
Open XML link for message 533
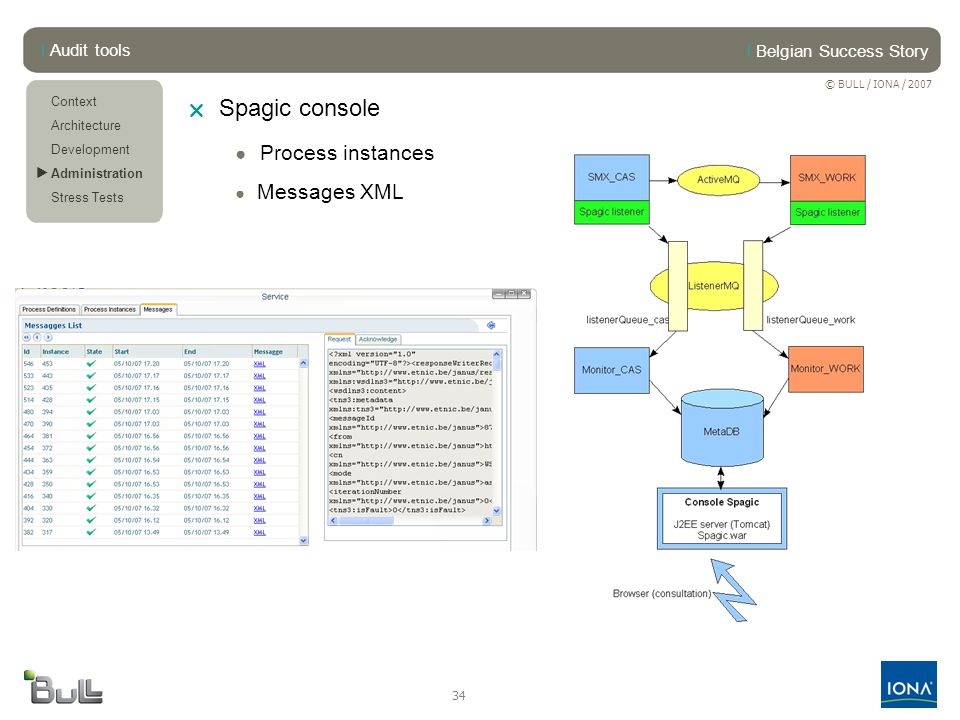coord(260,375)
